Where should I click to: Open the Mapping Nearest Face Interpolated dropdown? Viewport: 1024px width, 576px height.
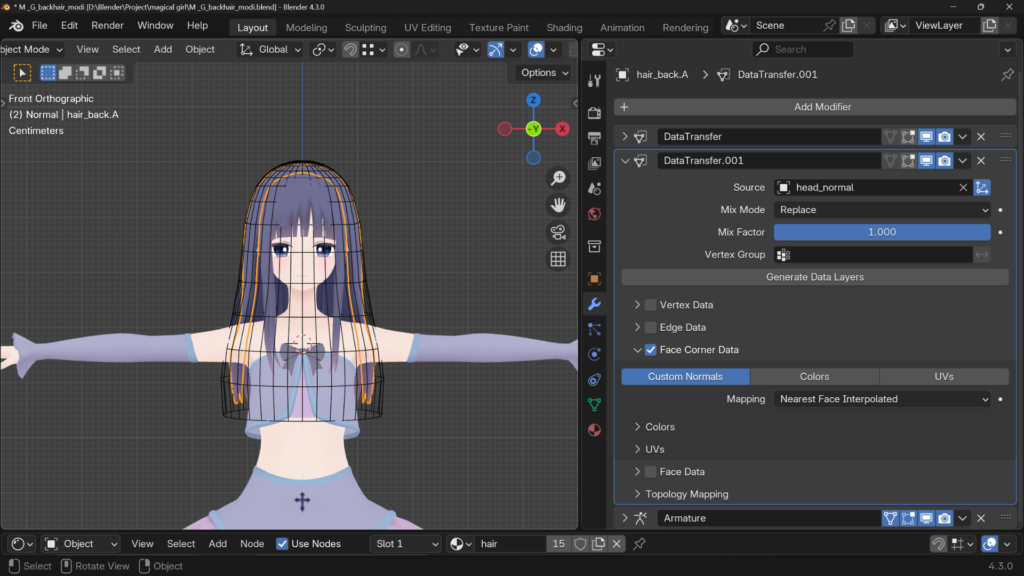tap(882, 399)
